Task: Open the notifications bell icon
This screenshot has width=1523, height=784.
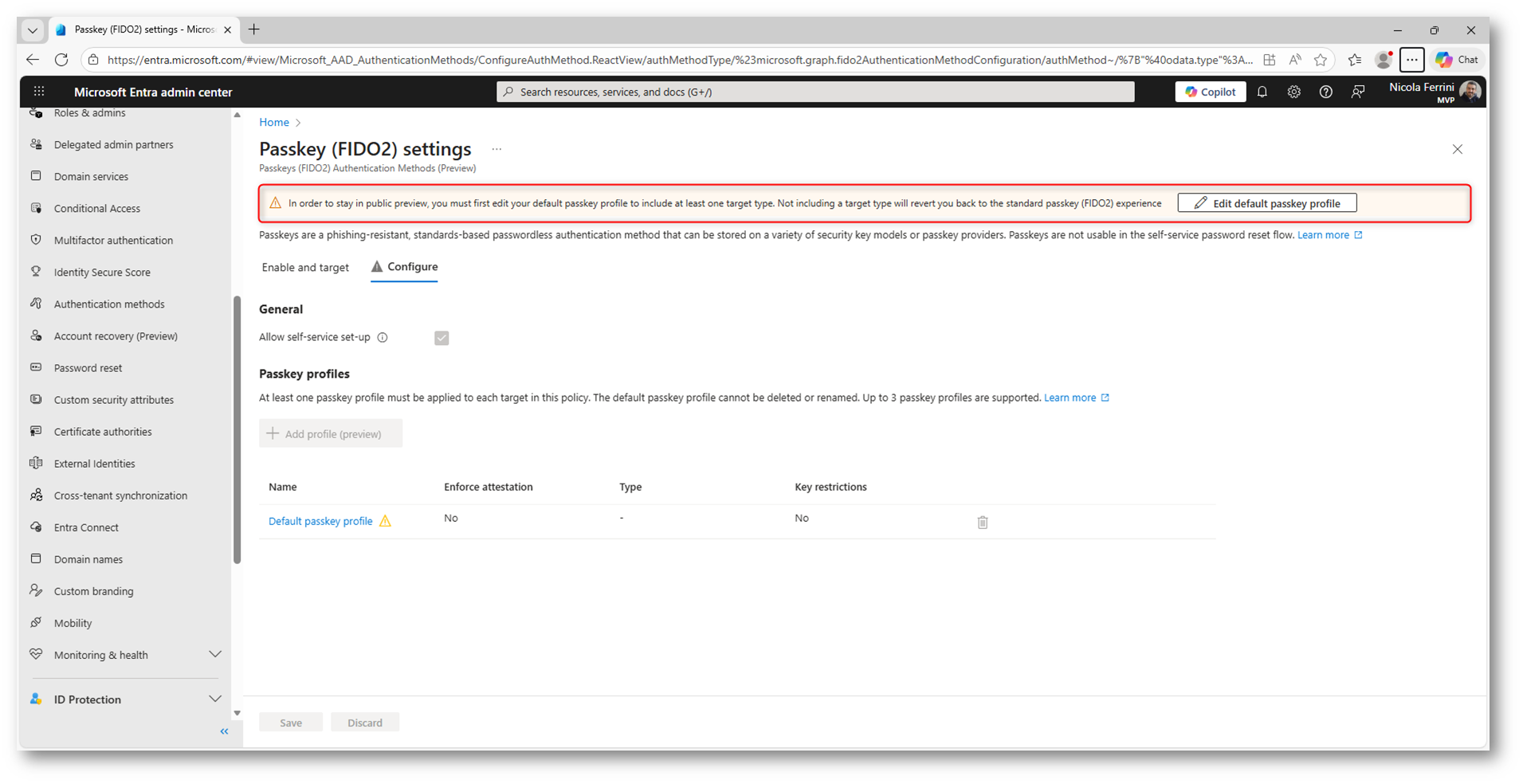Action: coord(1262,92)
